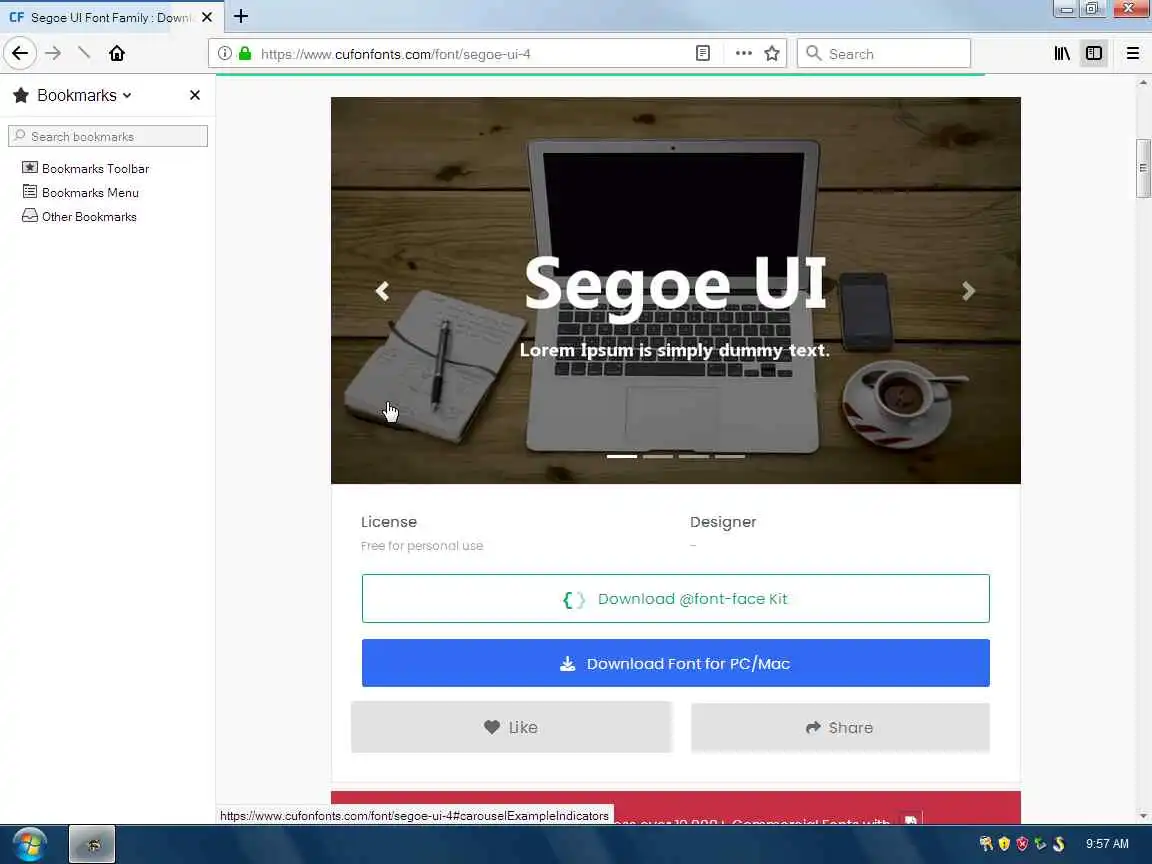The width and height of the screenshot is (1152, 864).
Task: Expand Bookmarks Toolbar folder
Action: coord(86,168)
